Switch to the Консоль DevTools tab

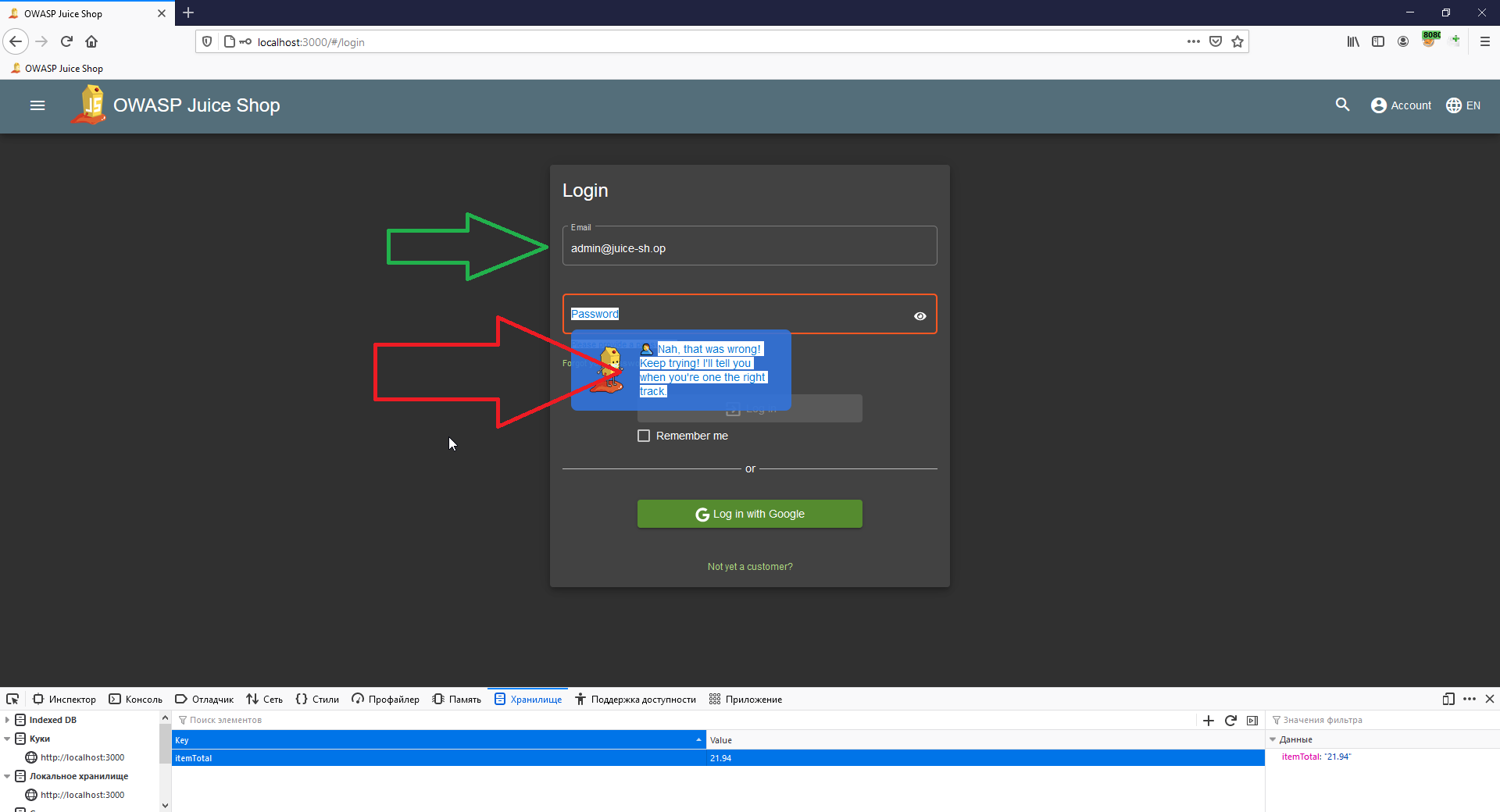coord(134,699)
